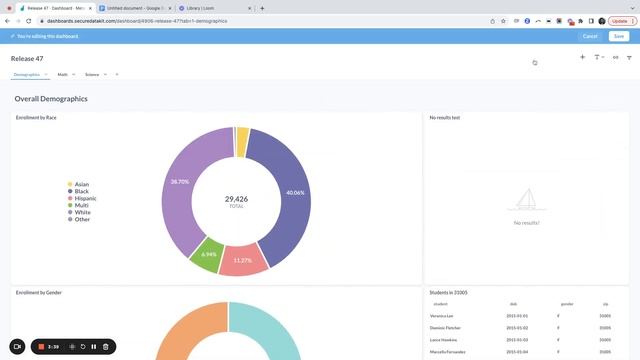Add a new dashboard tab with plus

117,75
